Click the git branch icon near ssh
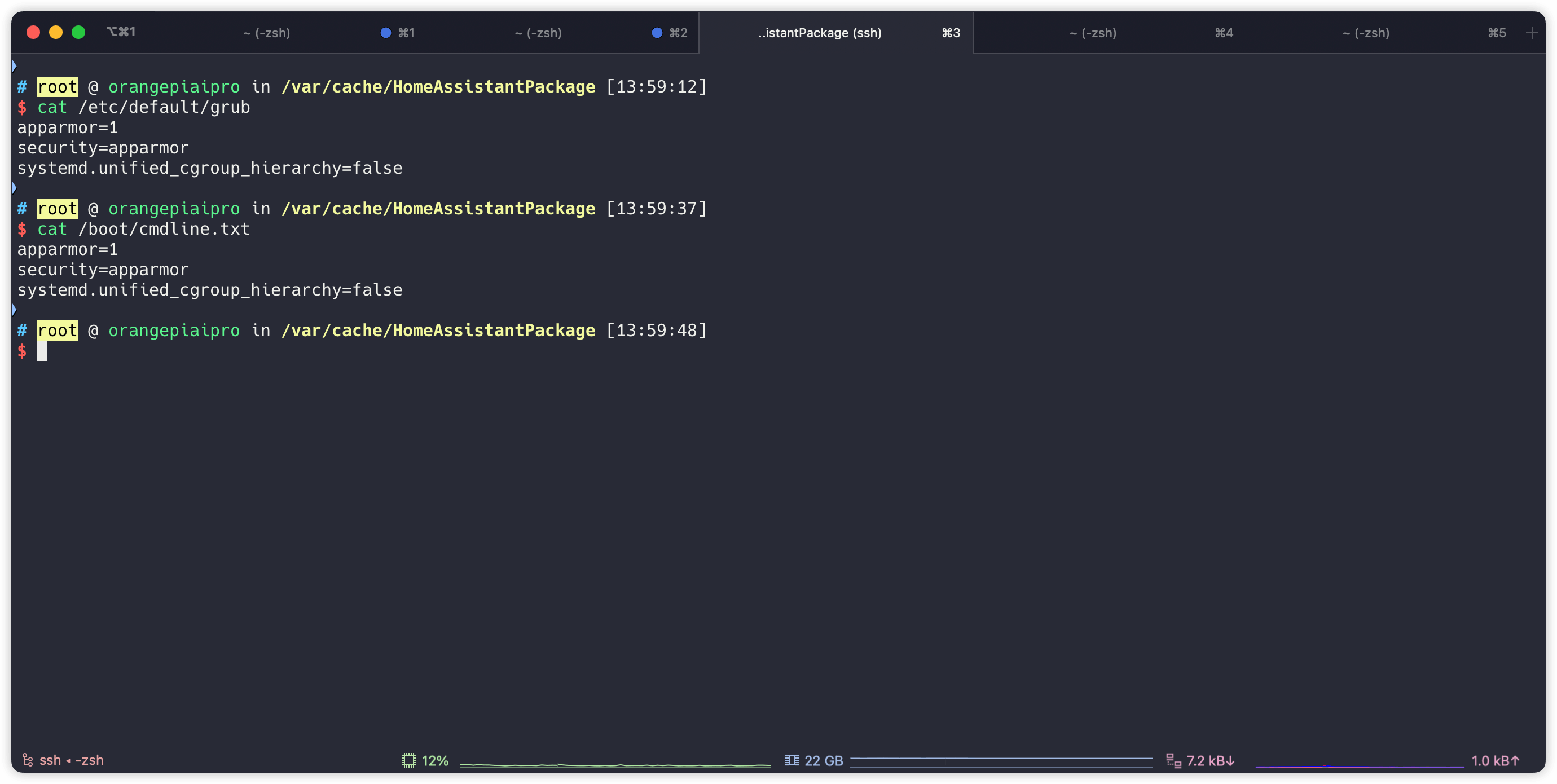 click(27, 760)
